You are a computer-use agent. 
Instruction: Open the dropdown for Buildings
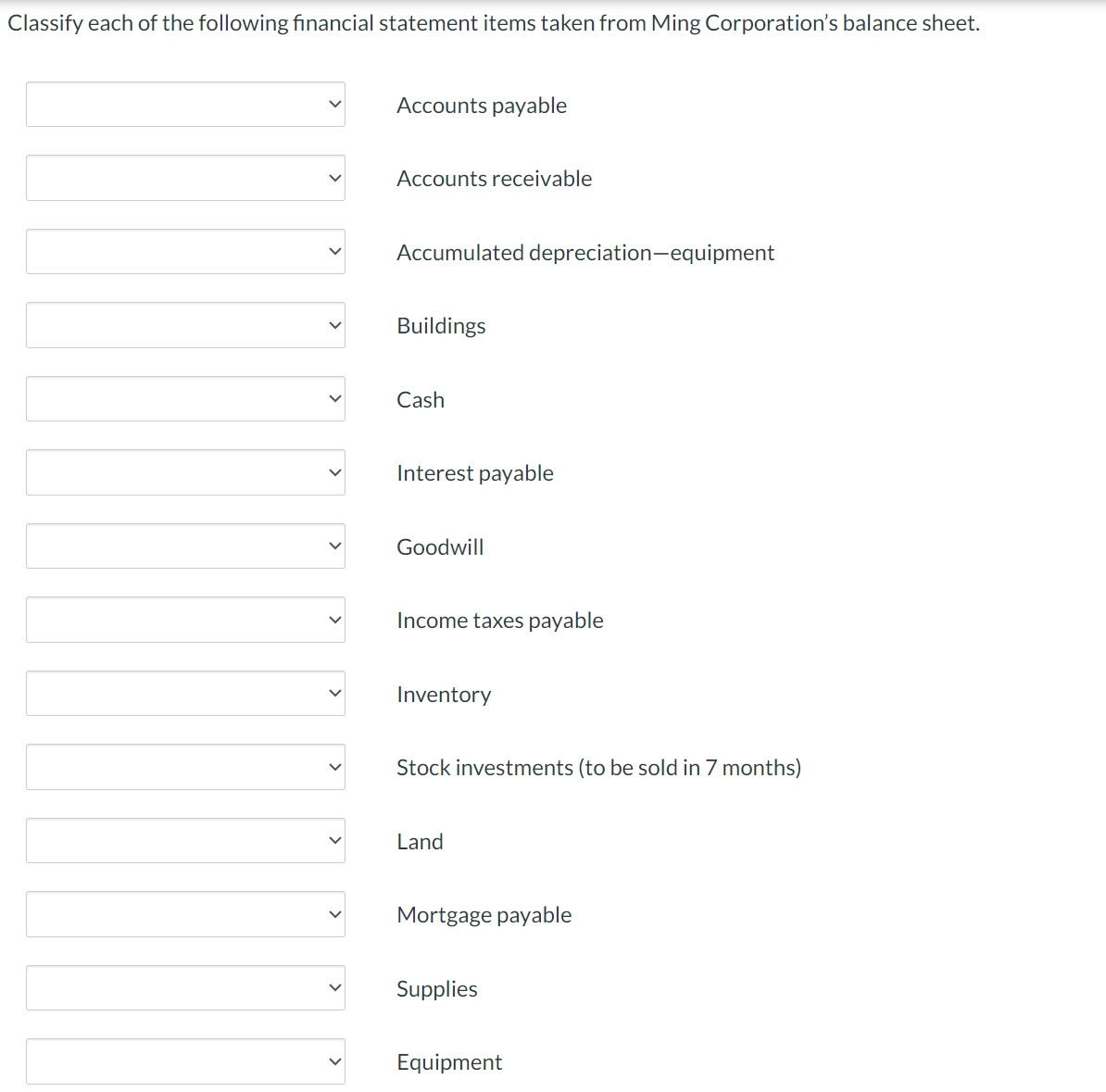click(184, 324)
